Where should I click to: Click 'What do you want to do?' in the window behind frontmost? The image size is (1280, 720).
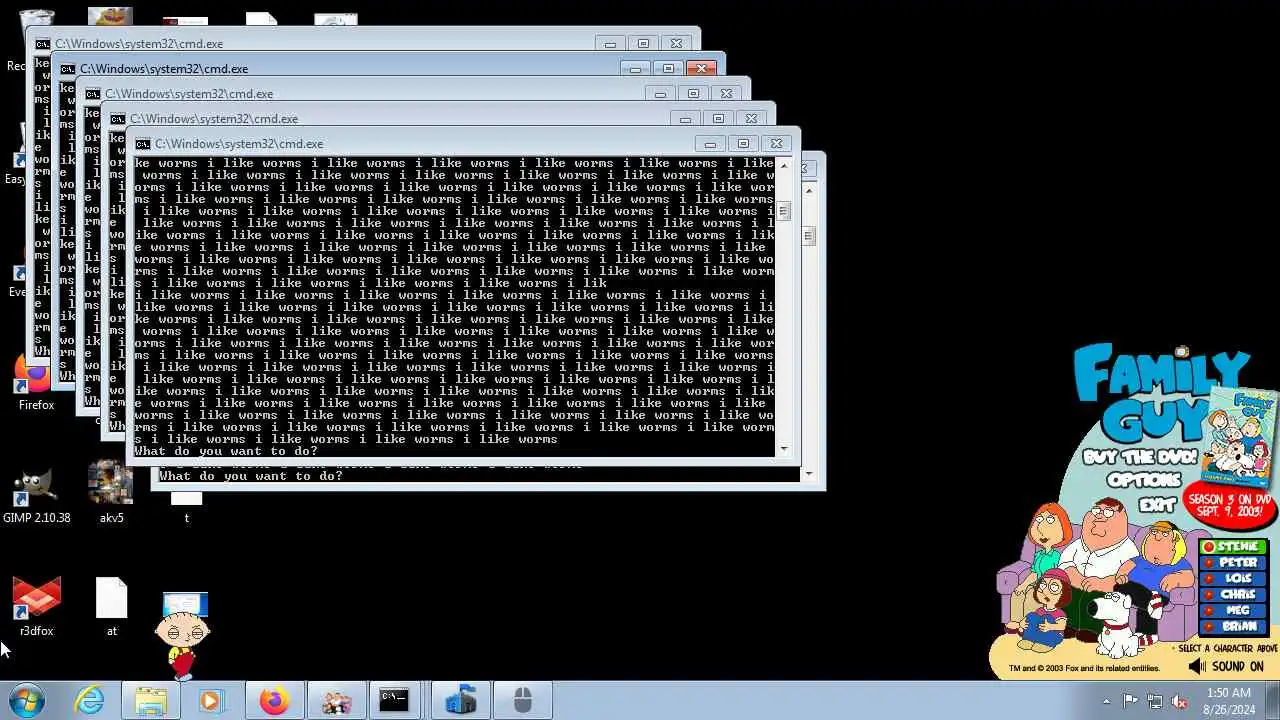[x=251, y=476]
